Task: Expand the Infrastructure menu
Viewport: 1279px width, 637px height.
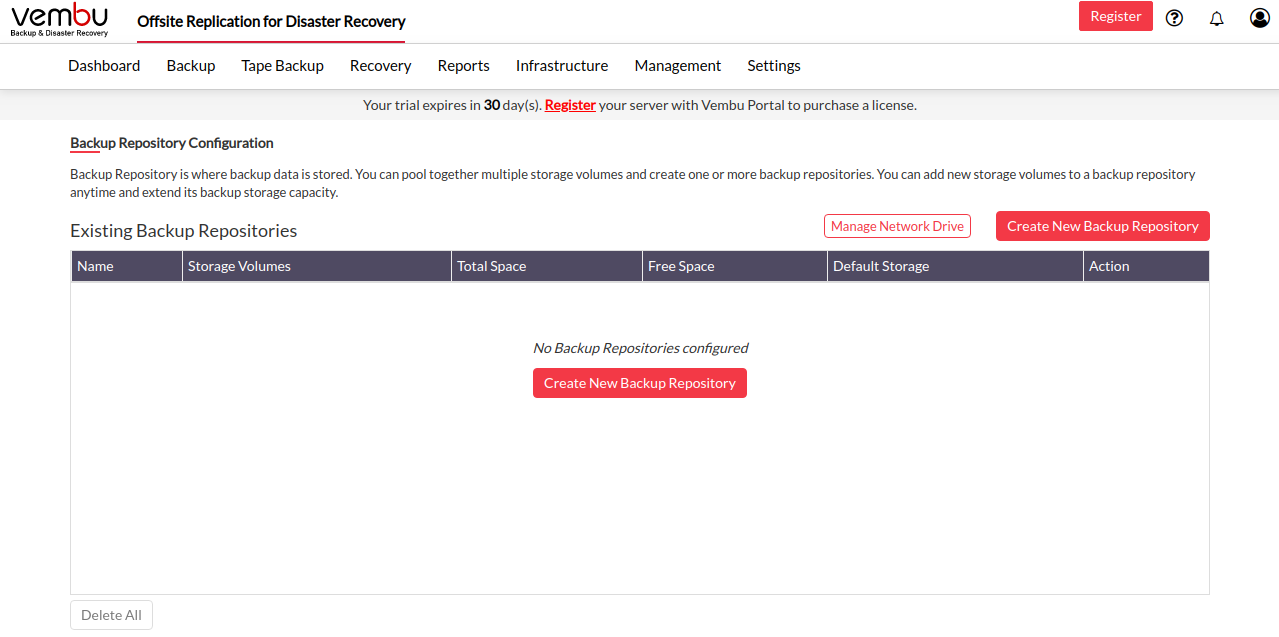Action: click(x=562, y=66)
